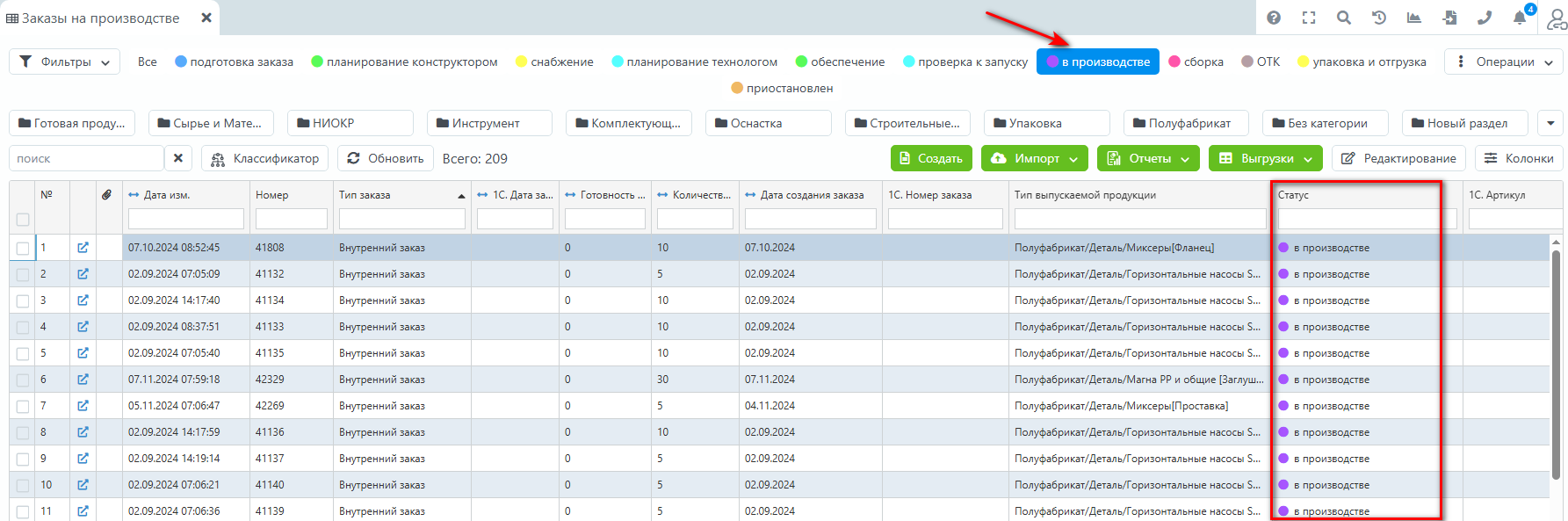Click the purple status dot in row 2
The image size is (1568, 521).
[x=1283, y=274]
